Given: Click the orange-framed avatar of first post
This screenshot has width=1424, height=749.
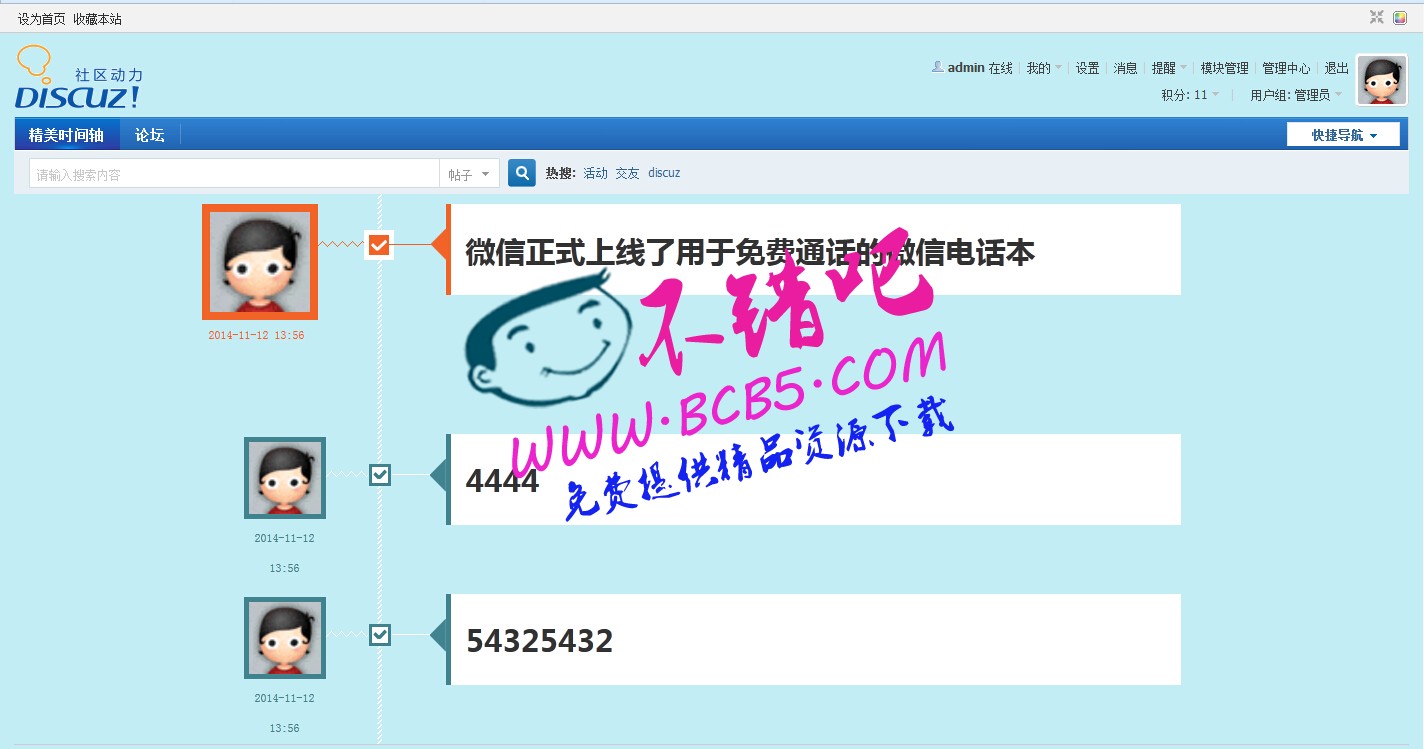Looking at the screenshot, I should [260, 262].
